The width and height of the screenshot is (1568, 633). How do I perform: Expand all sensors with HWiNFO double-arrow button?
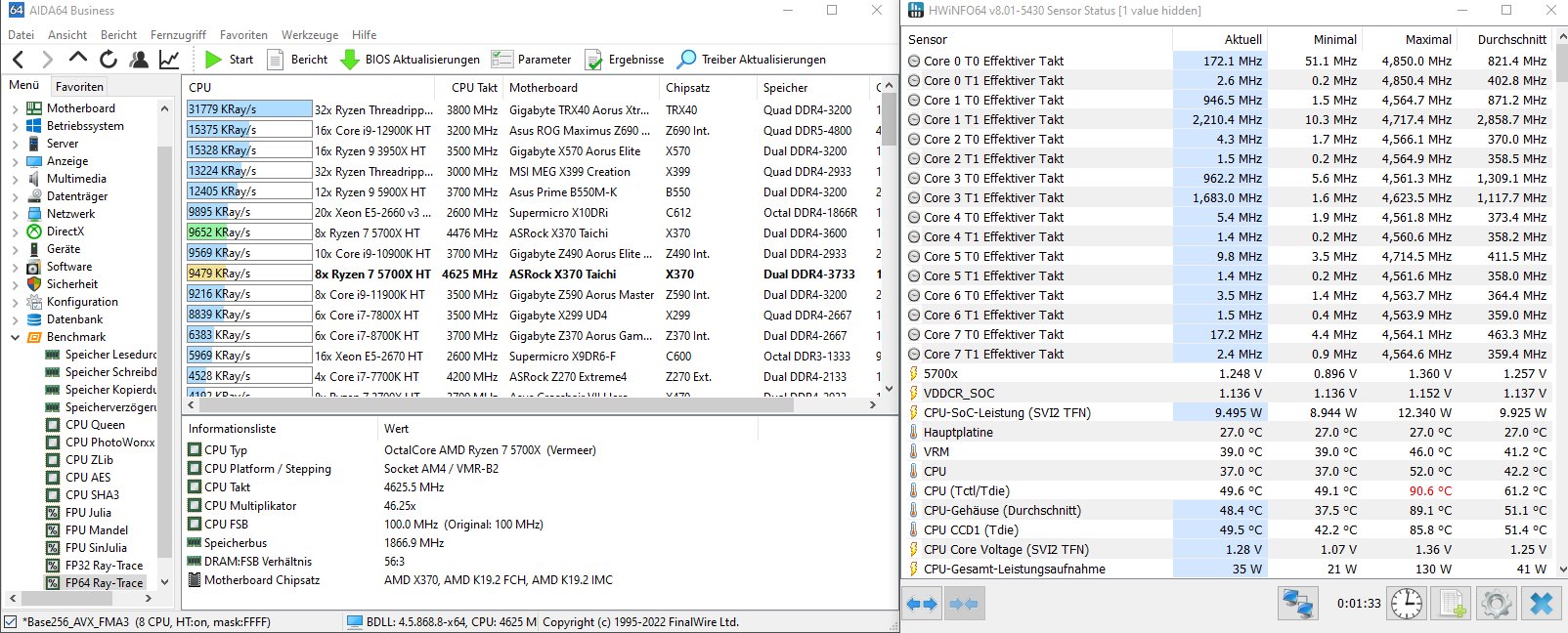(922, 604)
